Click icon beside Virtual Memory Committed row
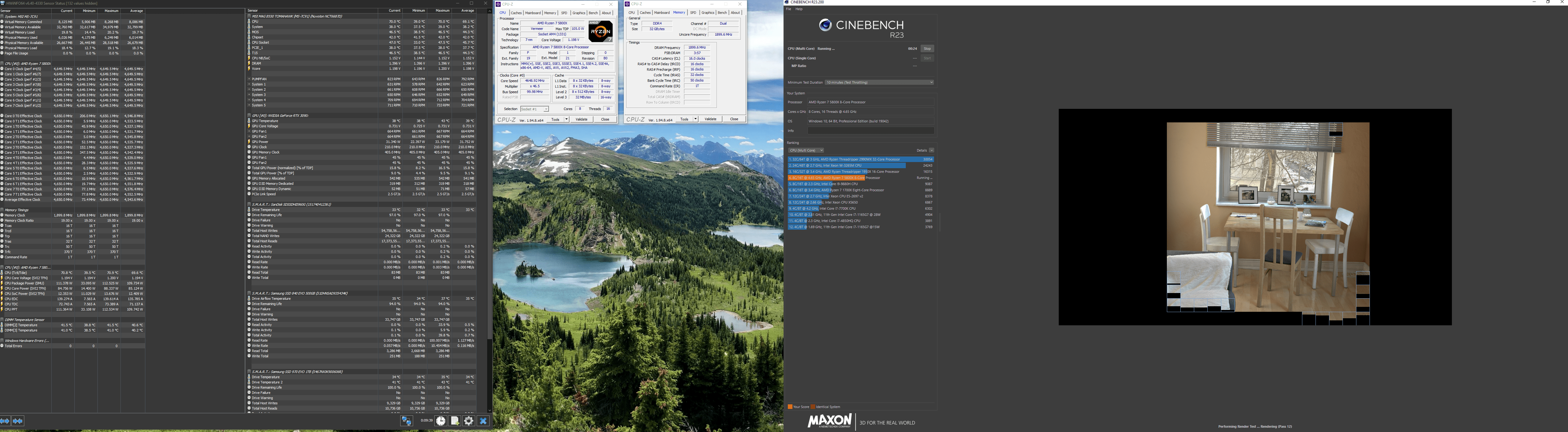Viewport: 1568px width, 432px height. click(x=2, y=22)
